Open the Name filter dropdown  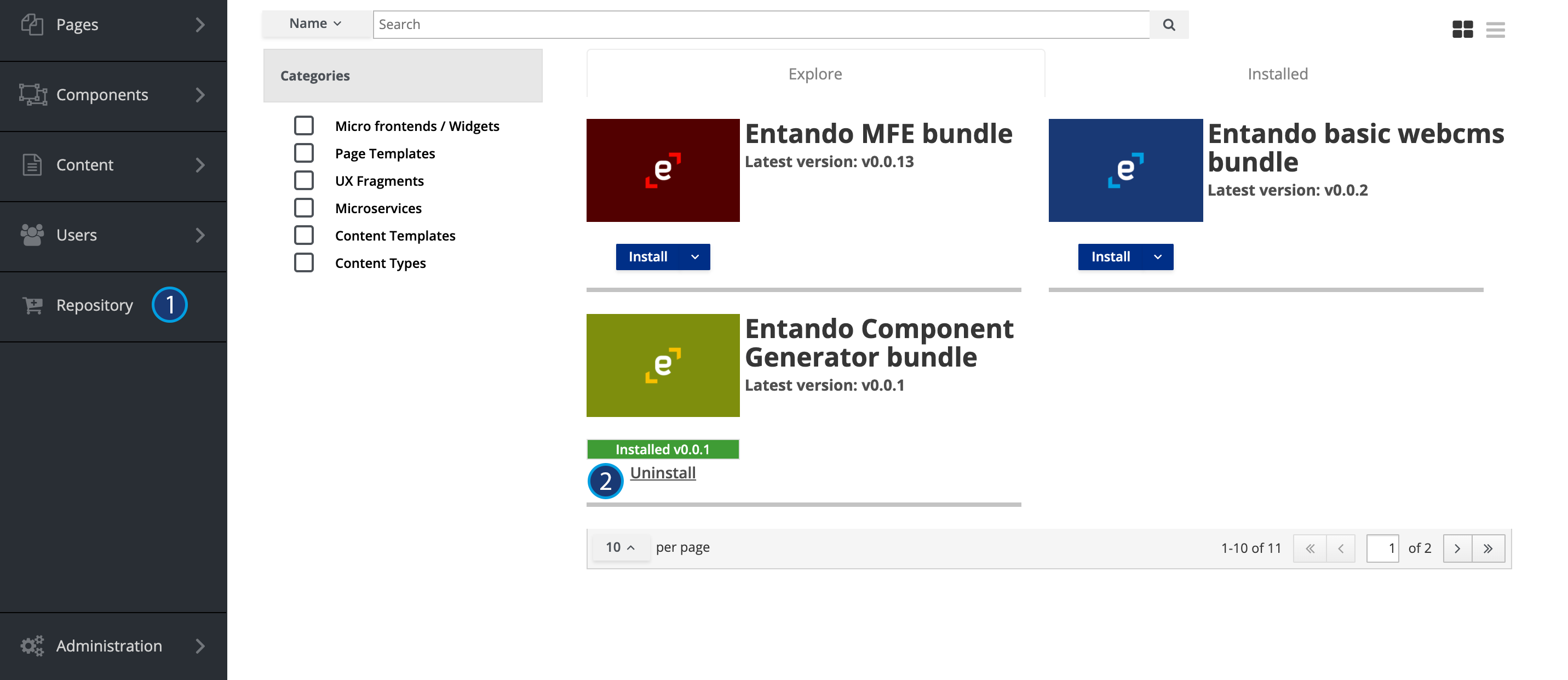[x=316, y=24]
